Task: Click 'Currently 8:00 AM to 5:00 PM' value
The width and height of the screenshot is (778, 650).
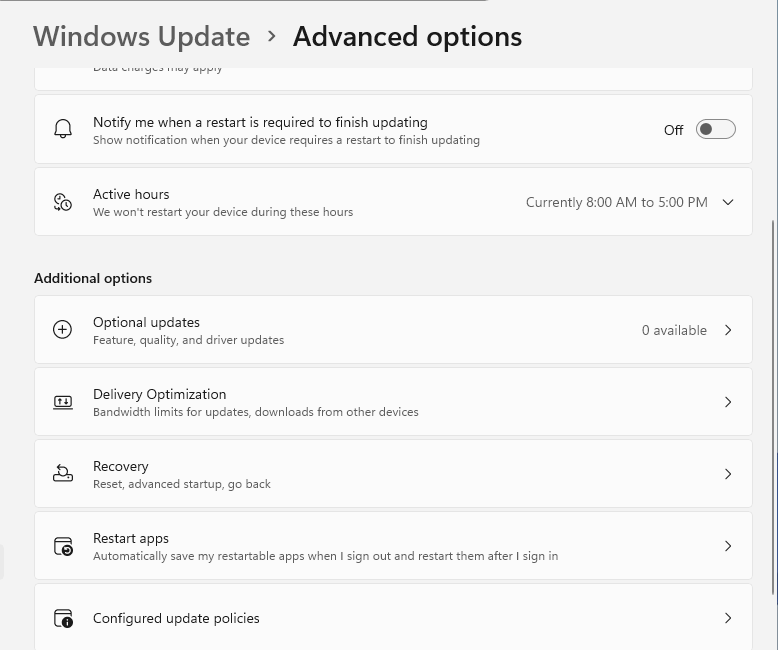Action: [617, 202]
